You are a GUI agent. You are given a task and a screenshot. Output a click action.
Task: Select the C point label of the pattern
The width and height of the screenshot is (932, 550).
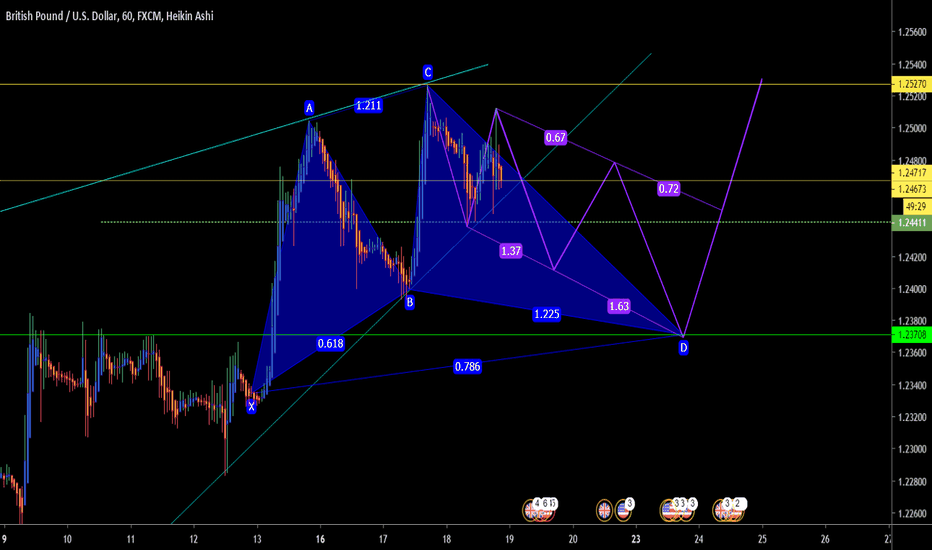[427, 73]
